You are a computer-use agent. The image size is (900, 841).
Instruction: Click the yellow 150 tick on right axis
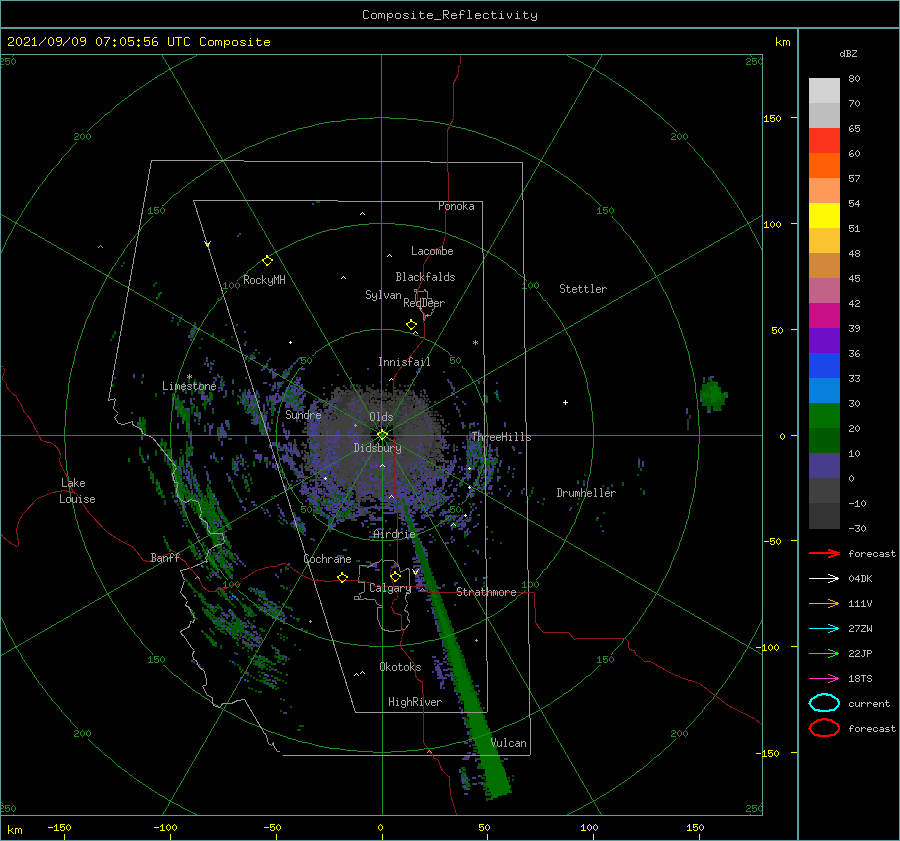pyautogui.click(x=772, y=118)
